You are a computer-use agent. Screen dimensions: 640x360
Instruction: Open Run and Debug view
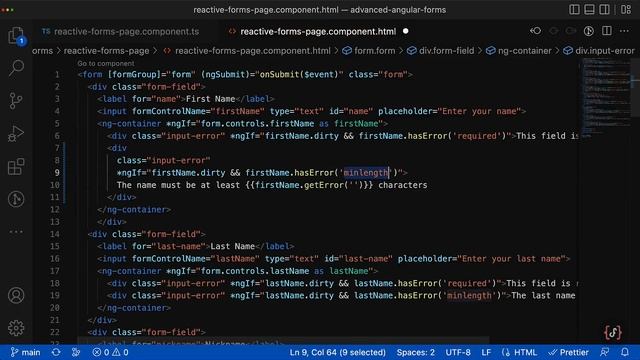pyautogui.click(x=16, y=133)
